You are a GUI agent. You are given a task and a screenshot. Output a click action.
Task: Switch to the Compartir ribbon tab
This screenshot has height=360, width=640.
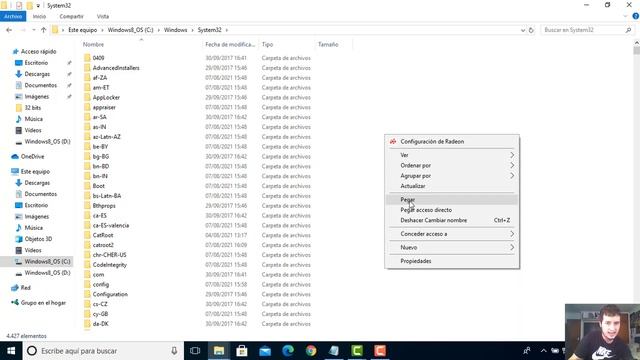[x=71, y=16]
